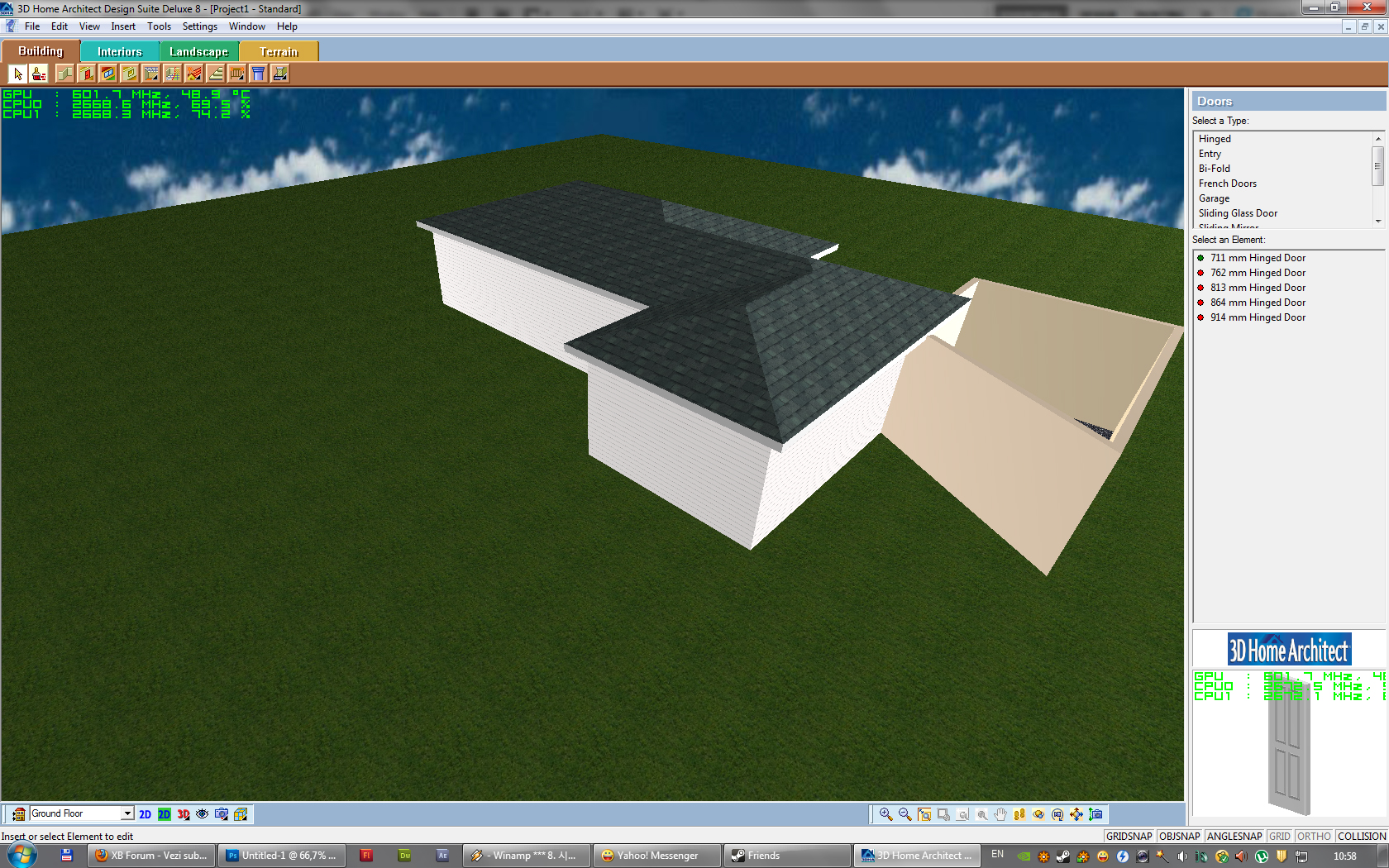Select the Garage door type

[x=1214, y=198]
